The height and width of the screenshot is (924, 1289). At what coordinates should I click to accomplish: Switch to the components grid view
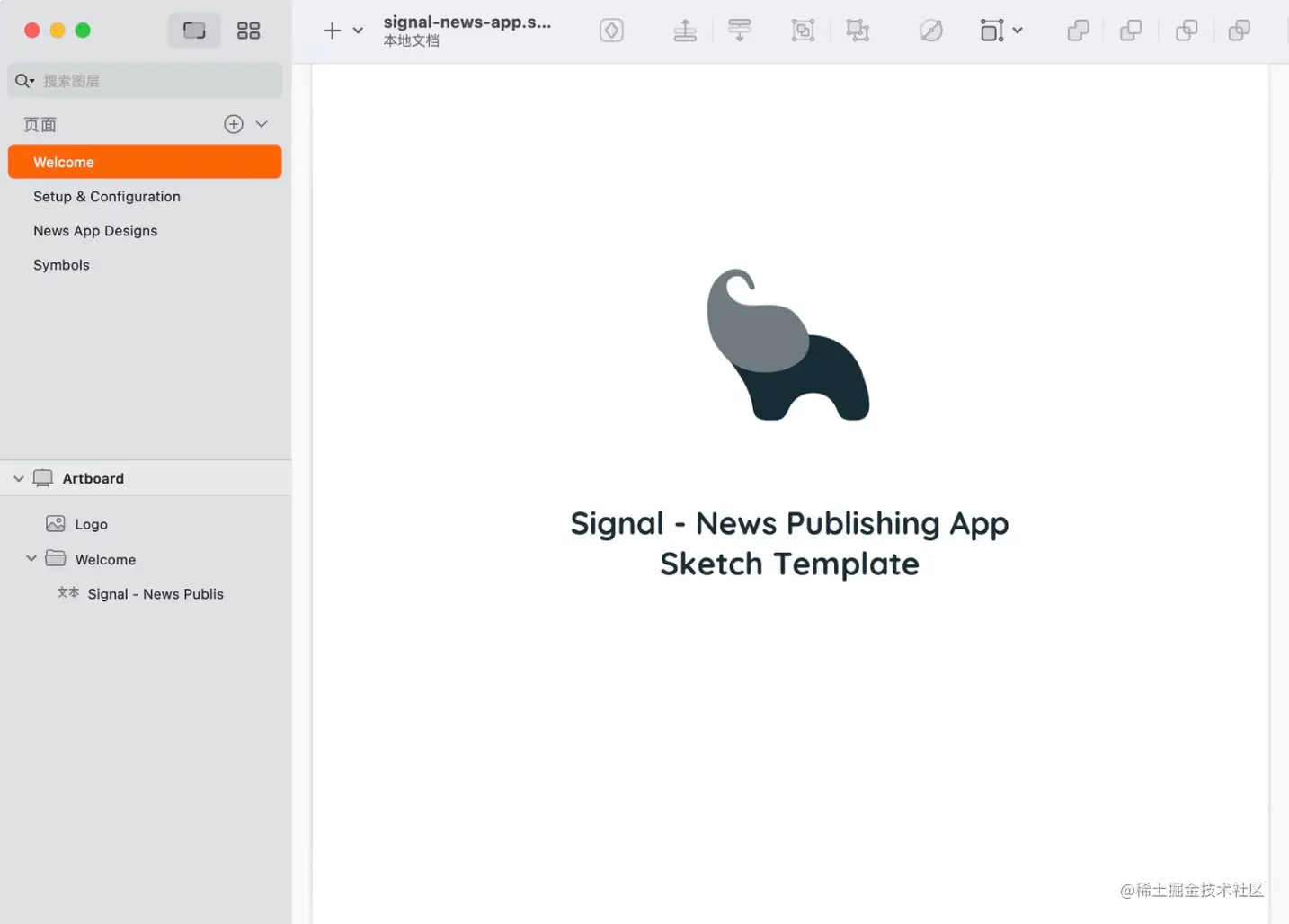click(x=248, y=31)
